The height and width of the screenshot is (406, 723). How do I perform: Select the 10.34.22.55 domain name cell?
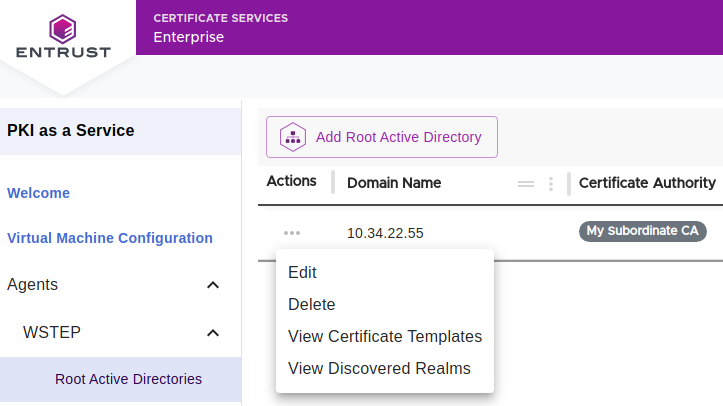coord(385,233)
